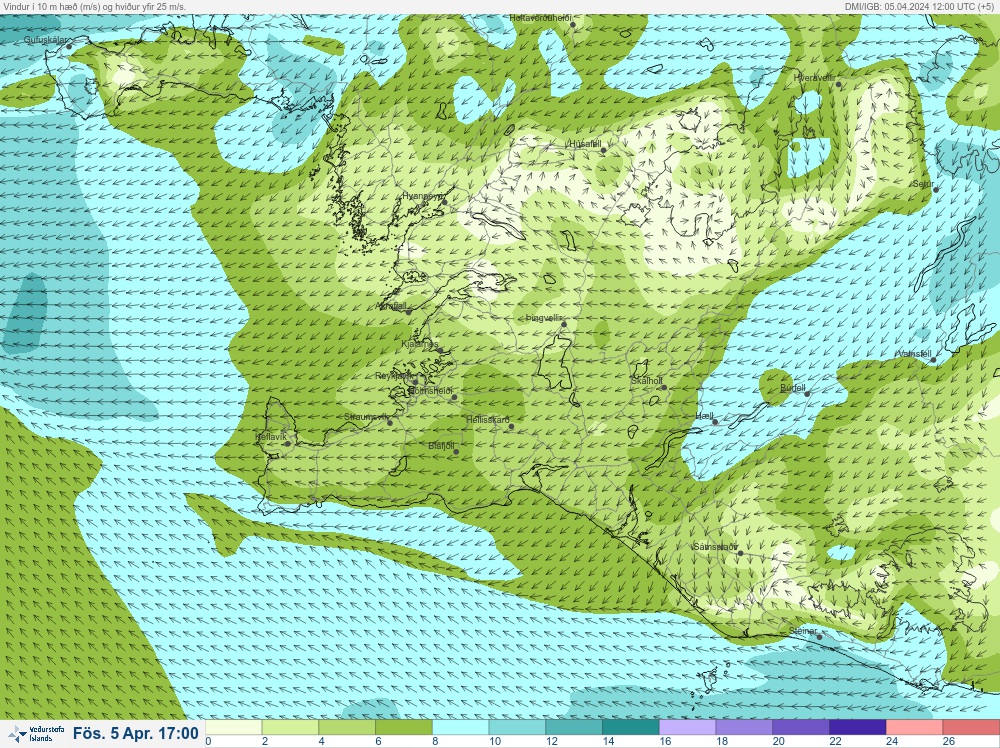1000x748 pixels.
Task: Click the Hvanneyri station label
Action: 422,196
